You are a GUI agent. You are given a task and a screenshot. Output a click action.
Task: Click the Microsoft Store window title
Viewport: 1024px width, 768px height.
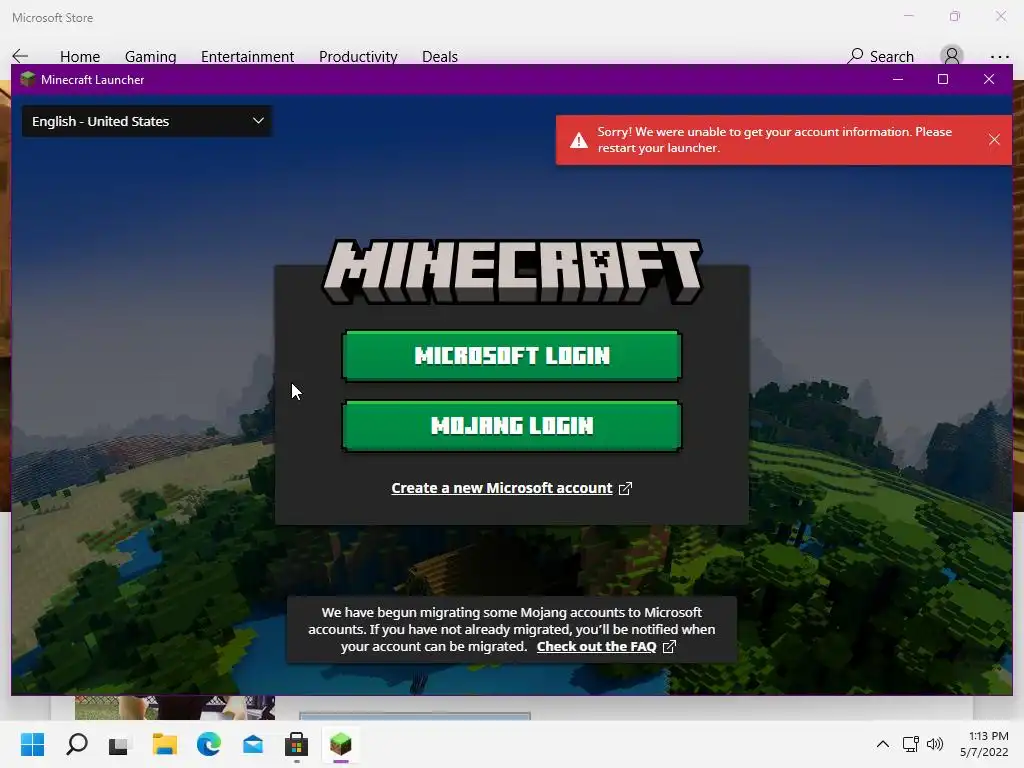pyautogui.click(x=52, y=18)
